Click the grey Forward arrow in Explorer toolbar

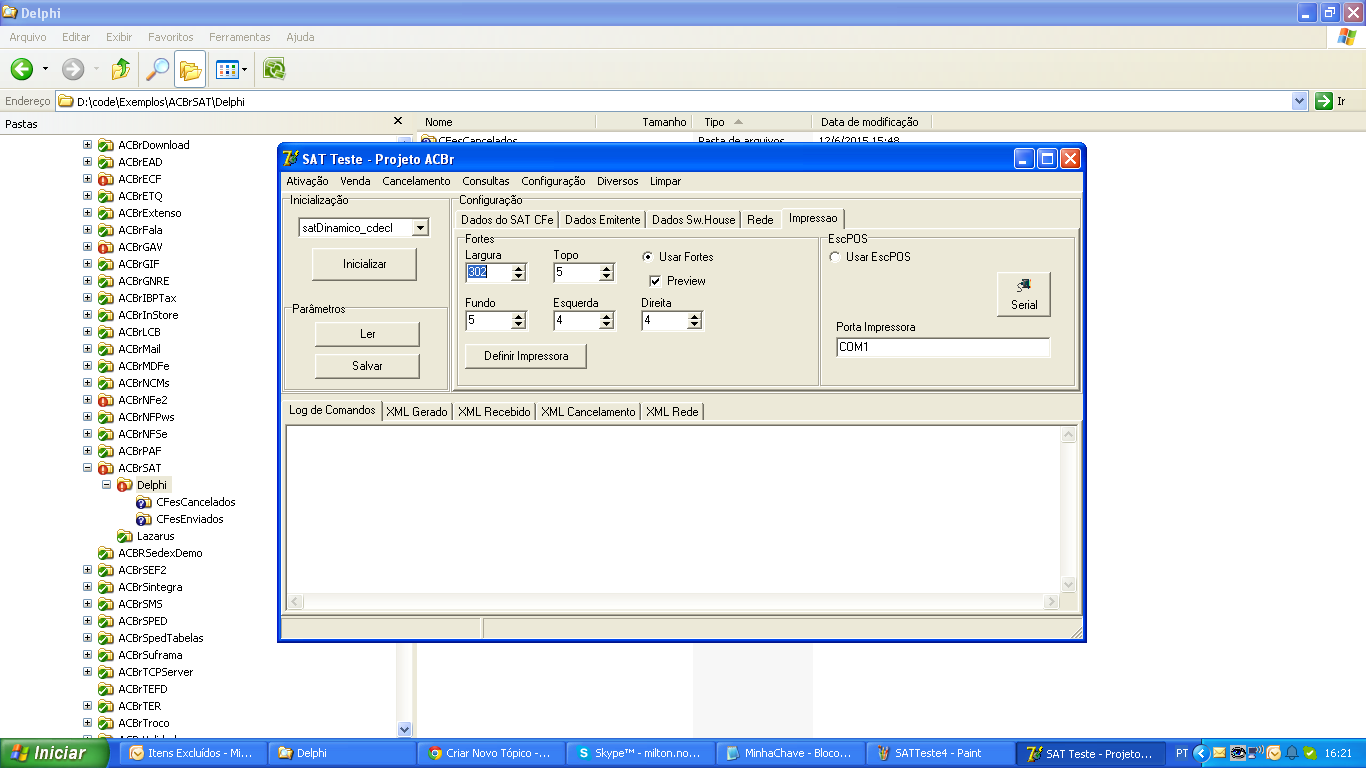tap(73, 69)
